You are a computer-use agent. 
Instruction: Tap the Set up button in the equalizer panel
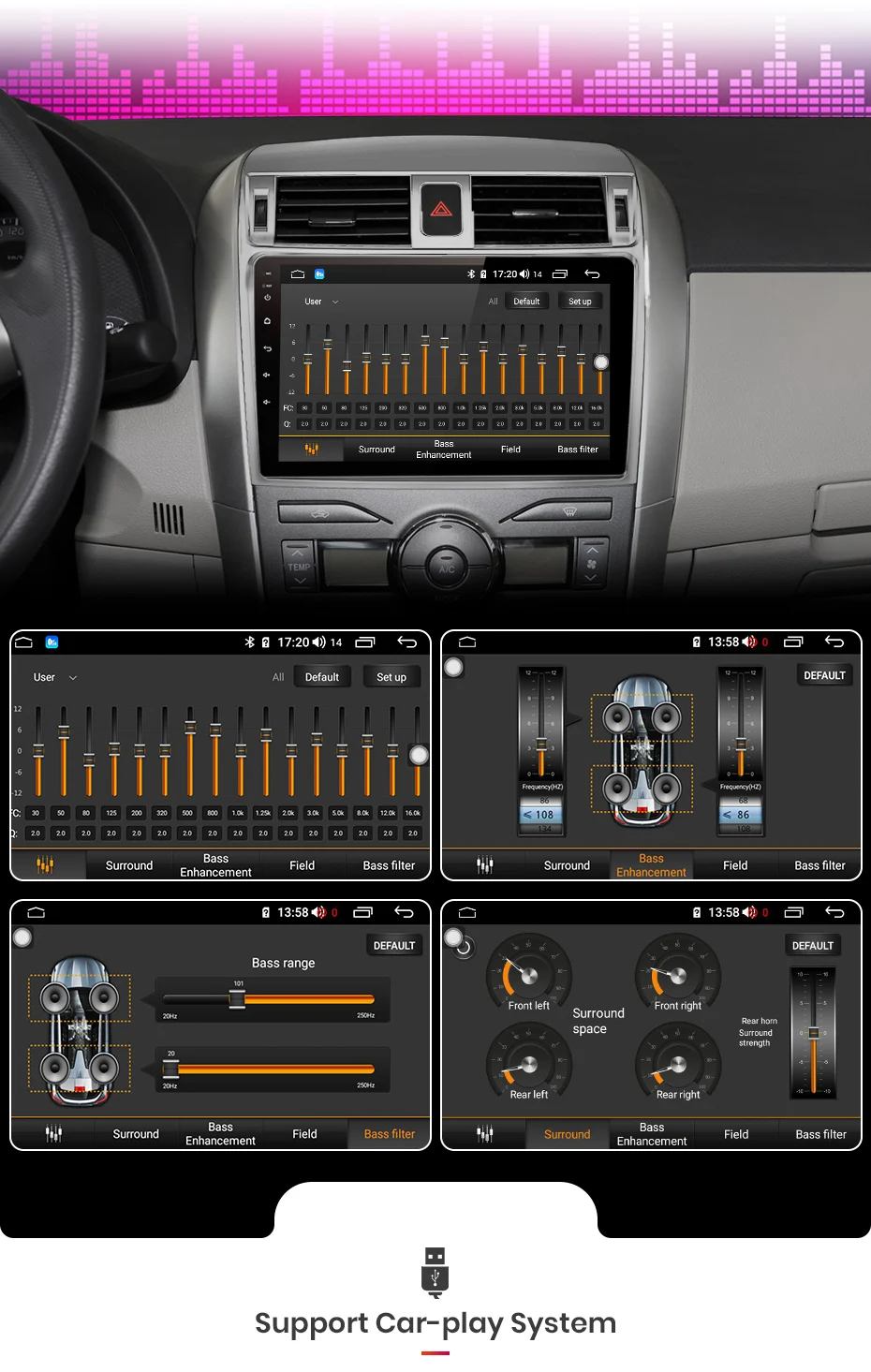[391, 677]
